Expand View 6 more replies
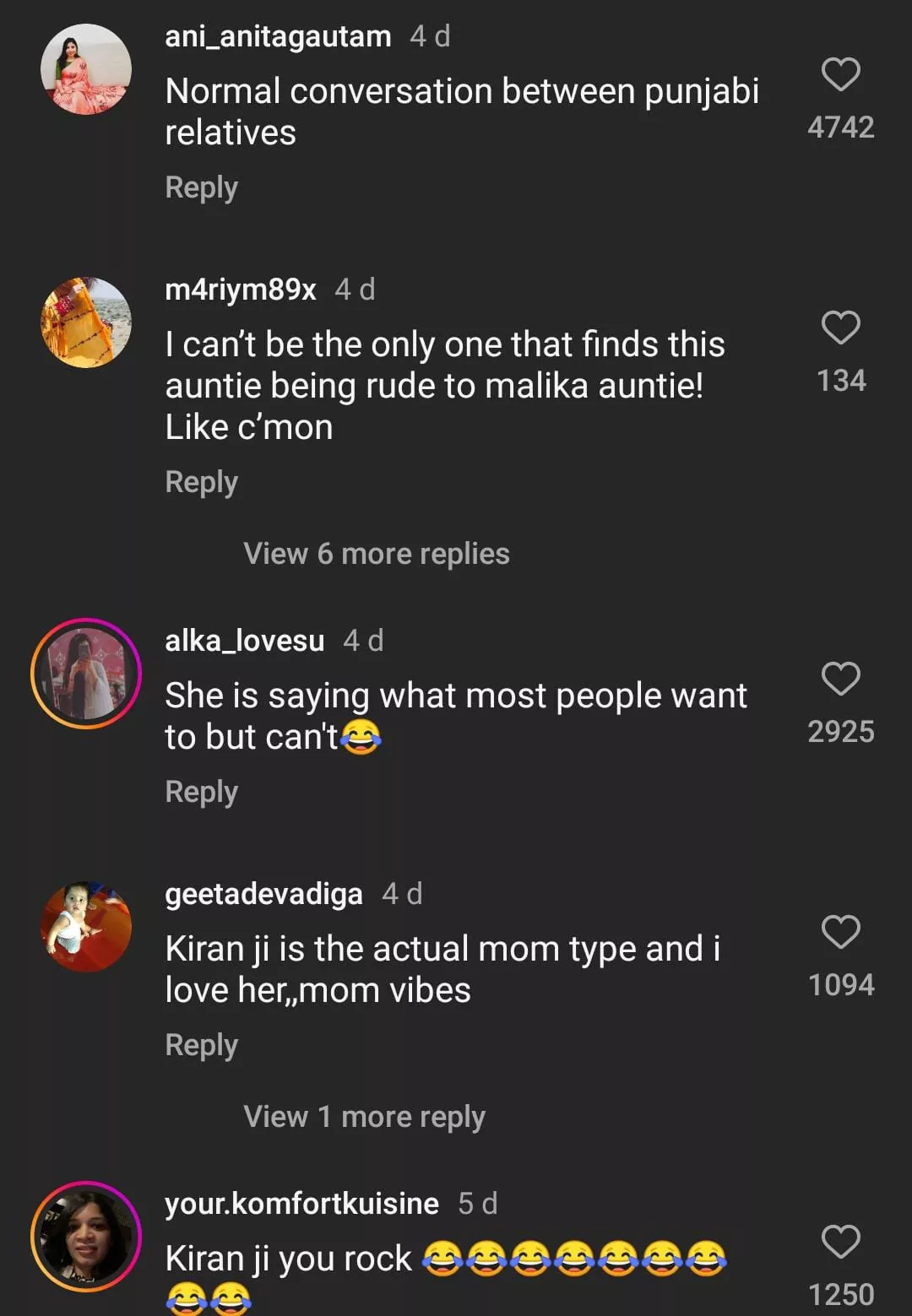This screenshot has width=912, height=1316. 377,554
